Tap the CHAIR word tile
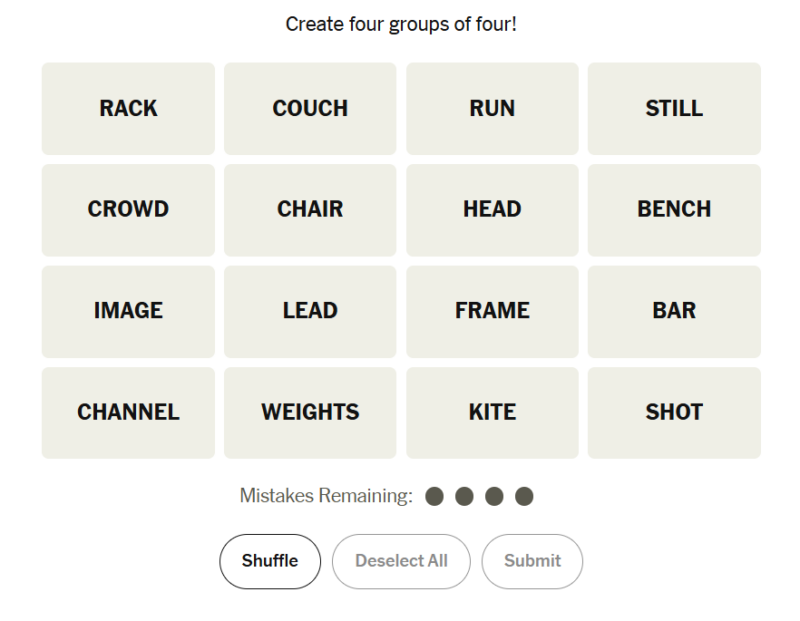800x621 pixels. click(x=310, y=210)
